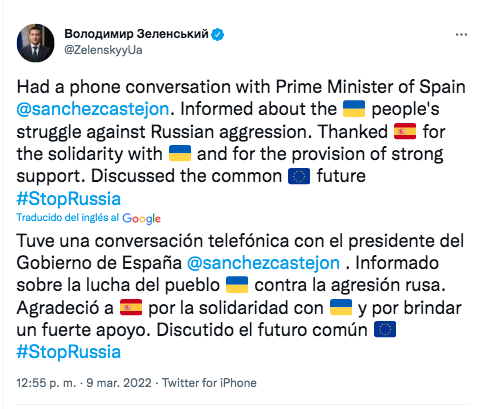The width and height of the screenshot is (481, 409).
Task: Open @sanchezcastejon mention in Spanish translation
Action: pyautogui.click(x=263, y=263)
